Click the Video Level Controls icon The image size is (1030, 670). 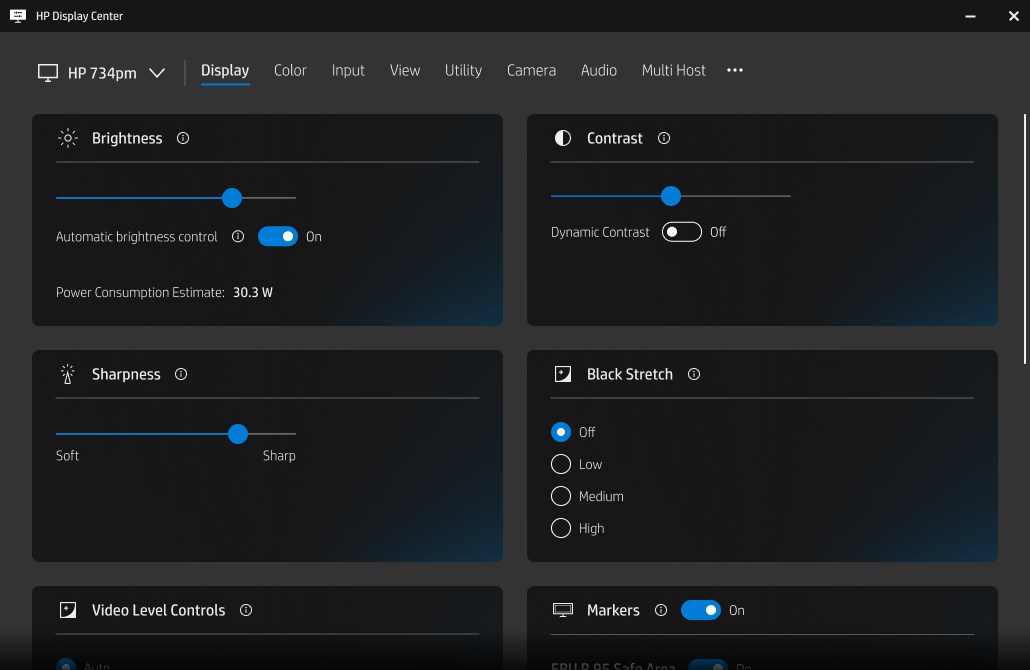pos(67,610)
